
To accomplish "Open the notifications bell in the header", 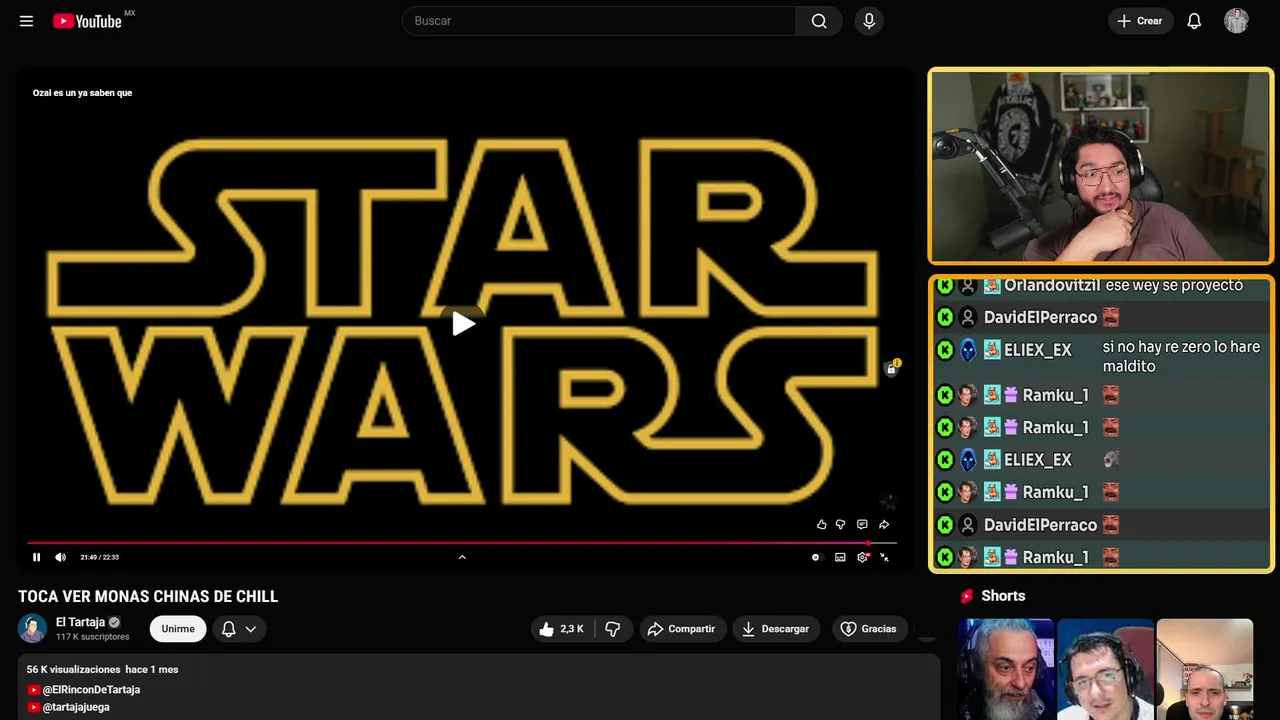I will pyautogui.click(x=1194, y=21).
